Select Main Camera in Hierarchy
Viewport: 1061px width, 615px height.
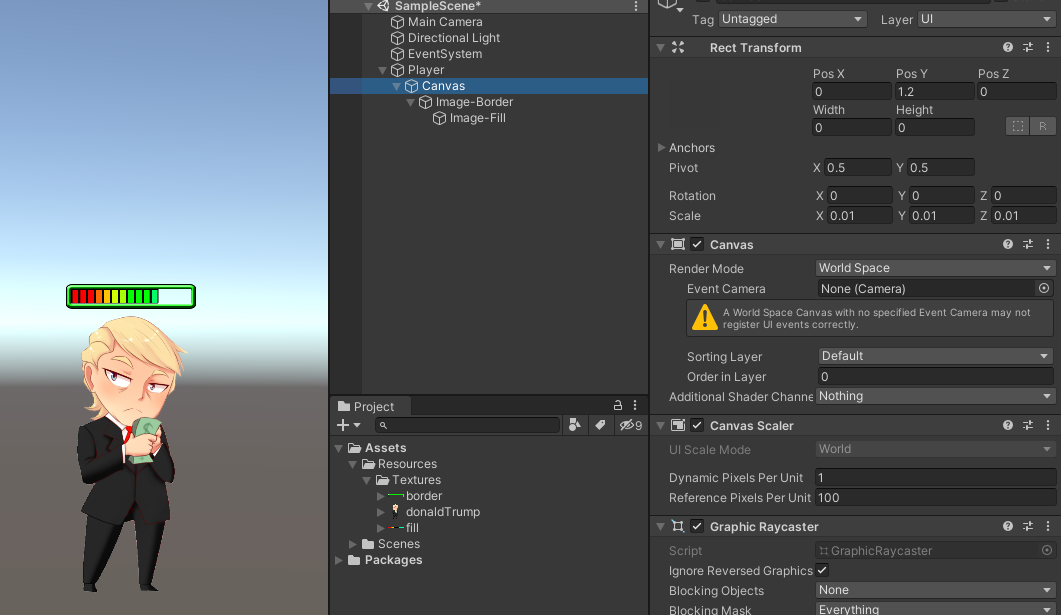point(445,22)
